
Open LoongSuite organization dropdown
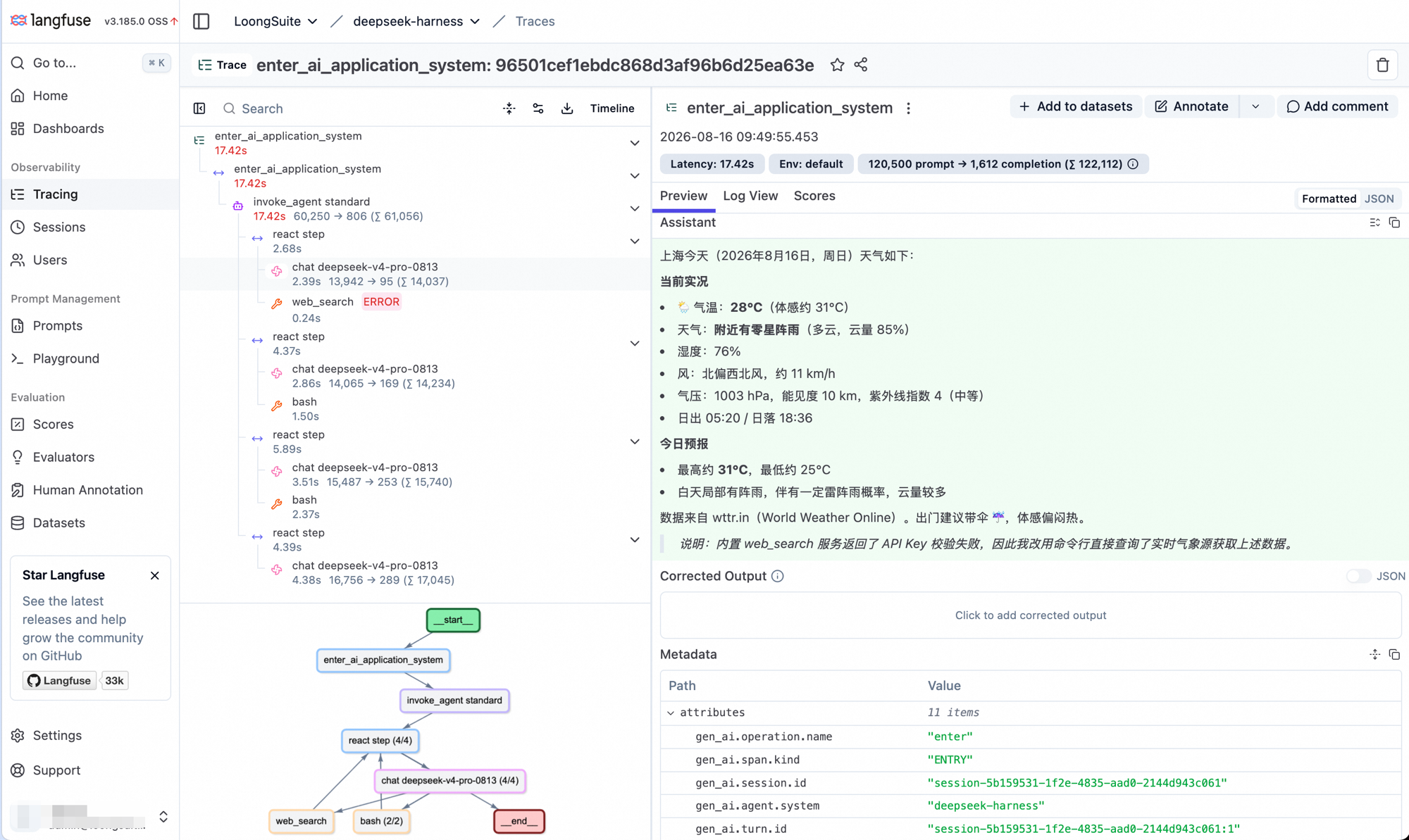(x=275, y=21)
